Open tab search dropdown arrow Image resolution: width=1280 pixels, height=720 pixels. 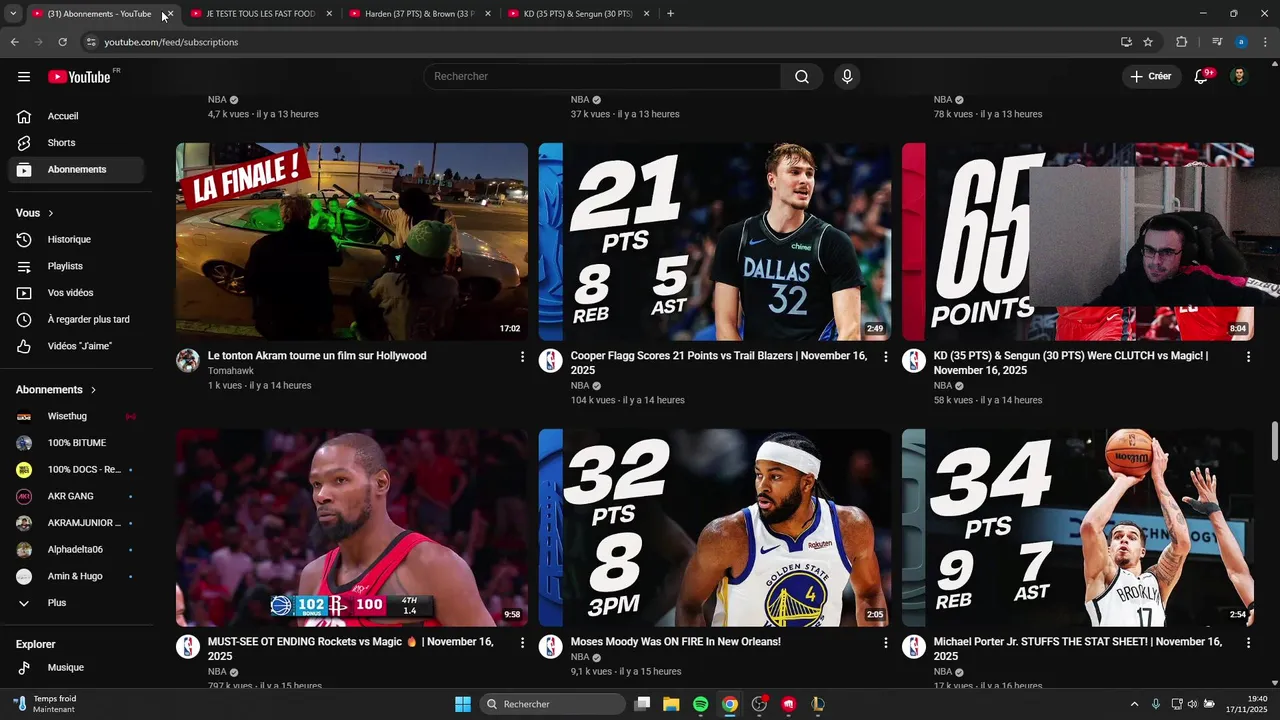[13, 14]
